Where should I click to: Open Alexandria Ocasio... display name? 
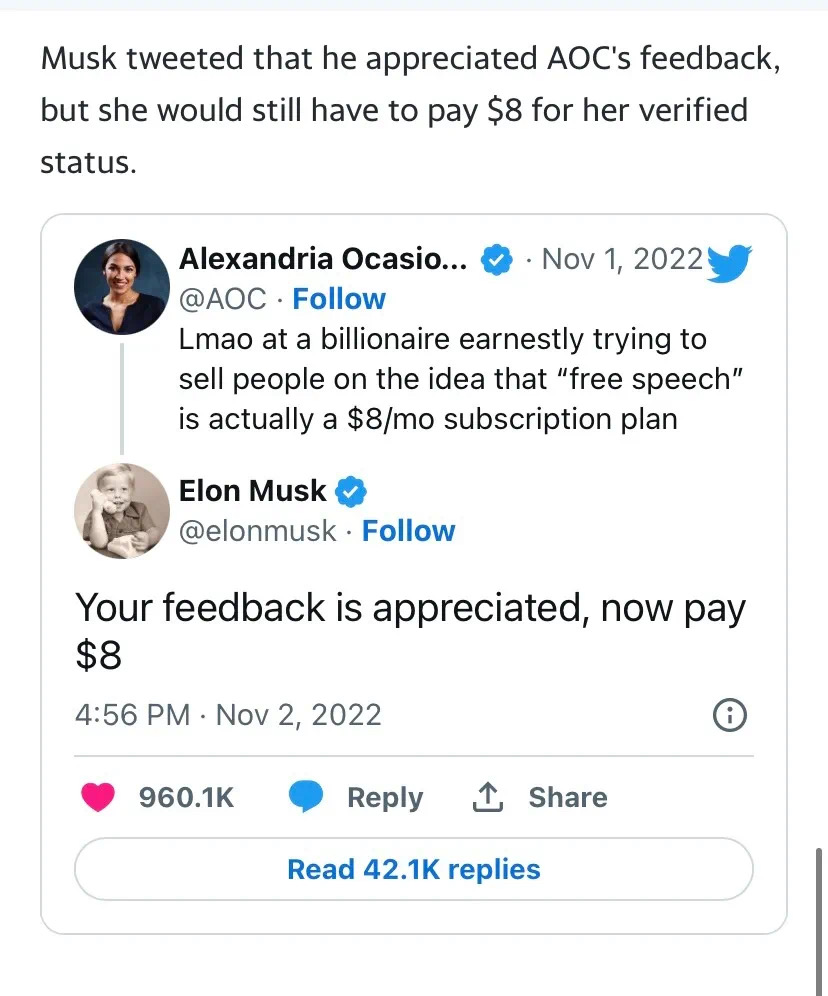point(323,259)
